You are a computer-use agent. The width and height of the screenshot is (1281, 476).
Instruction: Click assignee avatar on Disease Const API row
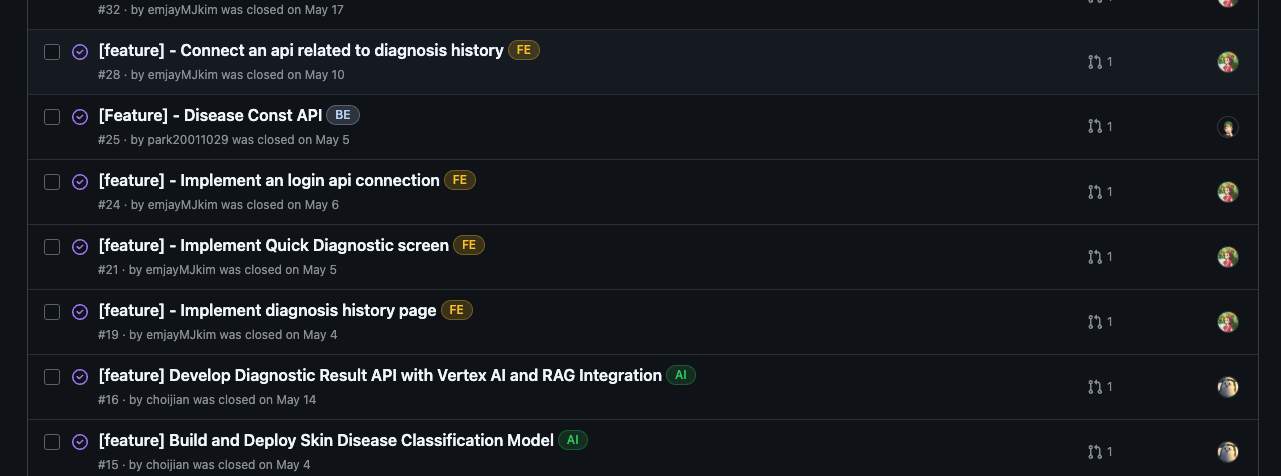[1228, 127]
